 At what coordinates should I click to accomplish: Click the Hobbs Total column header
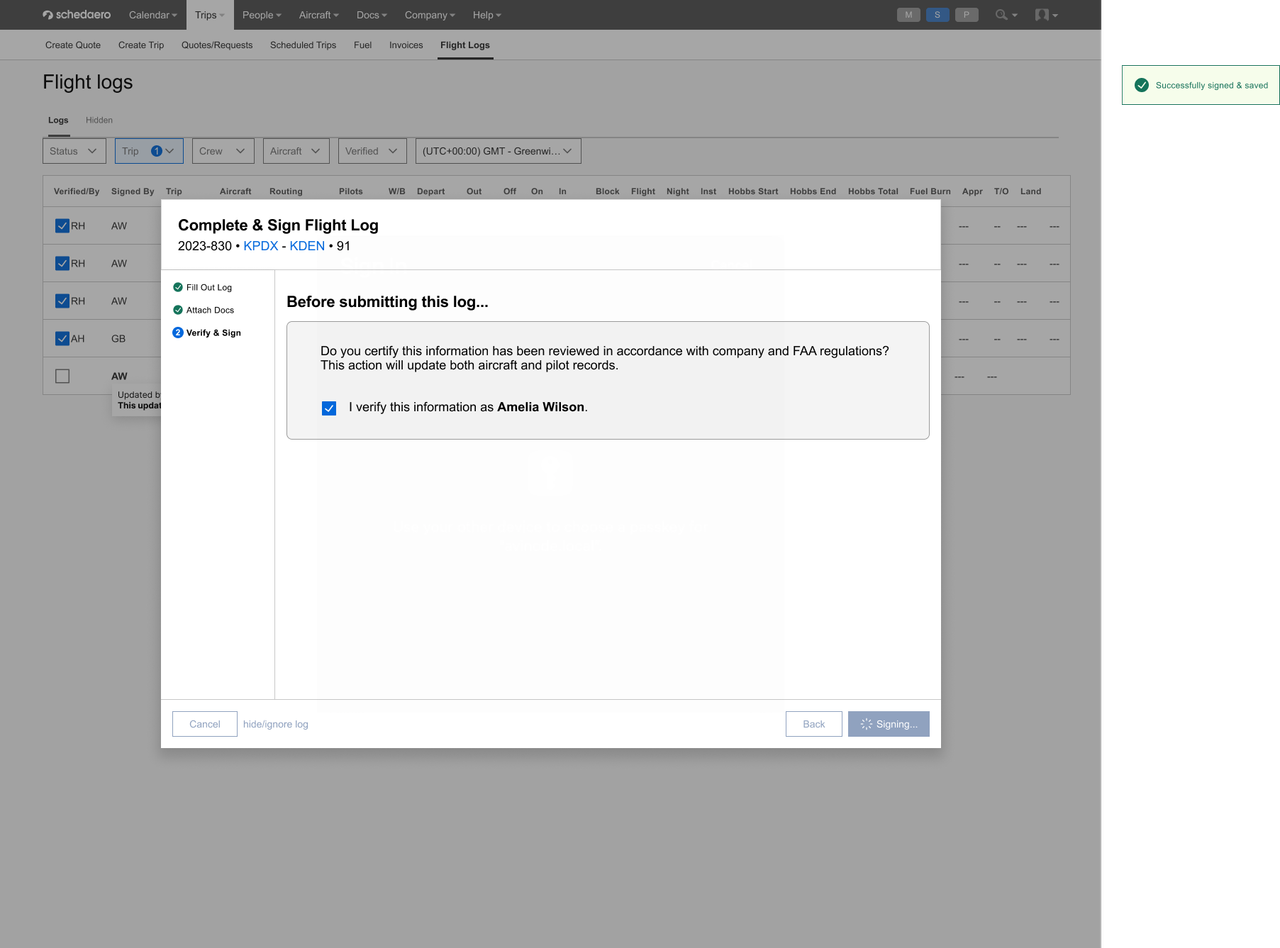(x=873, y=191)
